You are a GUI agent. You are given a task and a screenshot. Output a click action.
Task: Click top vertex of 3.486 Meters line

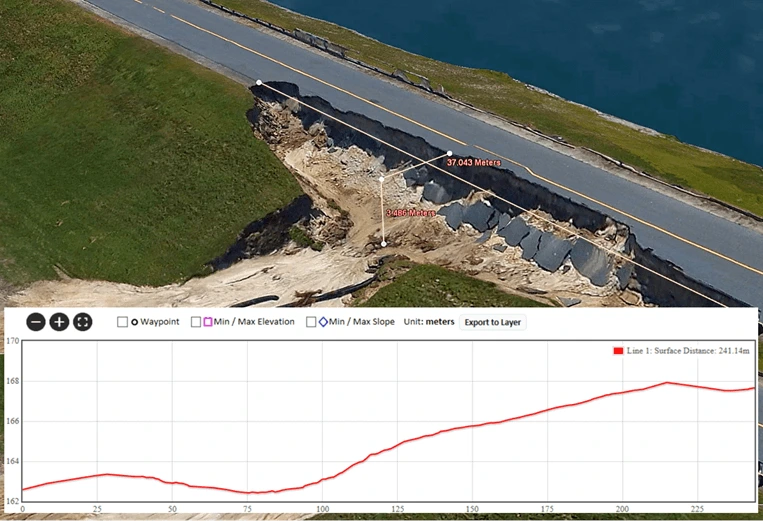pos(382,180)
